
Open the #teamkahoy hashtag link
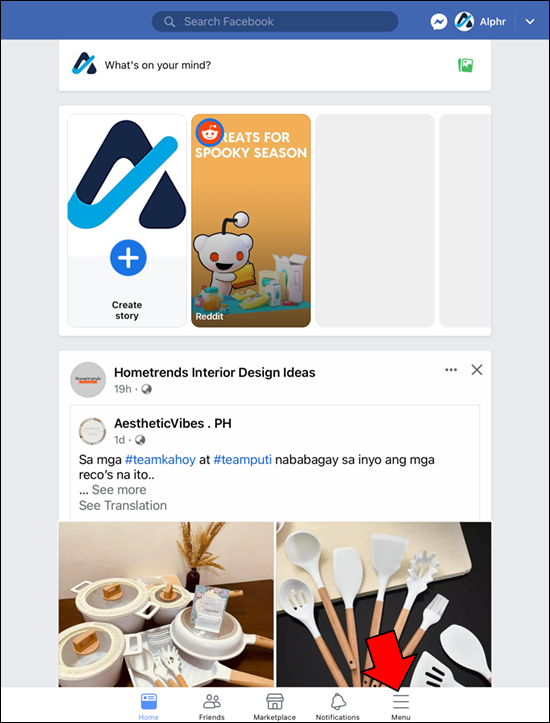click(x=160, y=460)
